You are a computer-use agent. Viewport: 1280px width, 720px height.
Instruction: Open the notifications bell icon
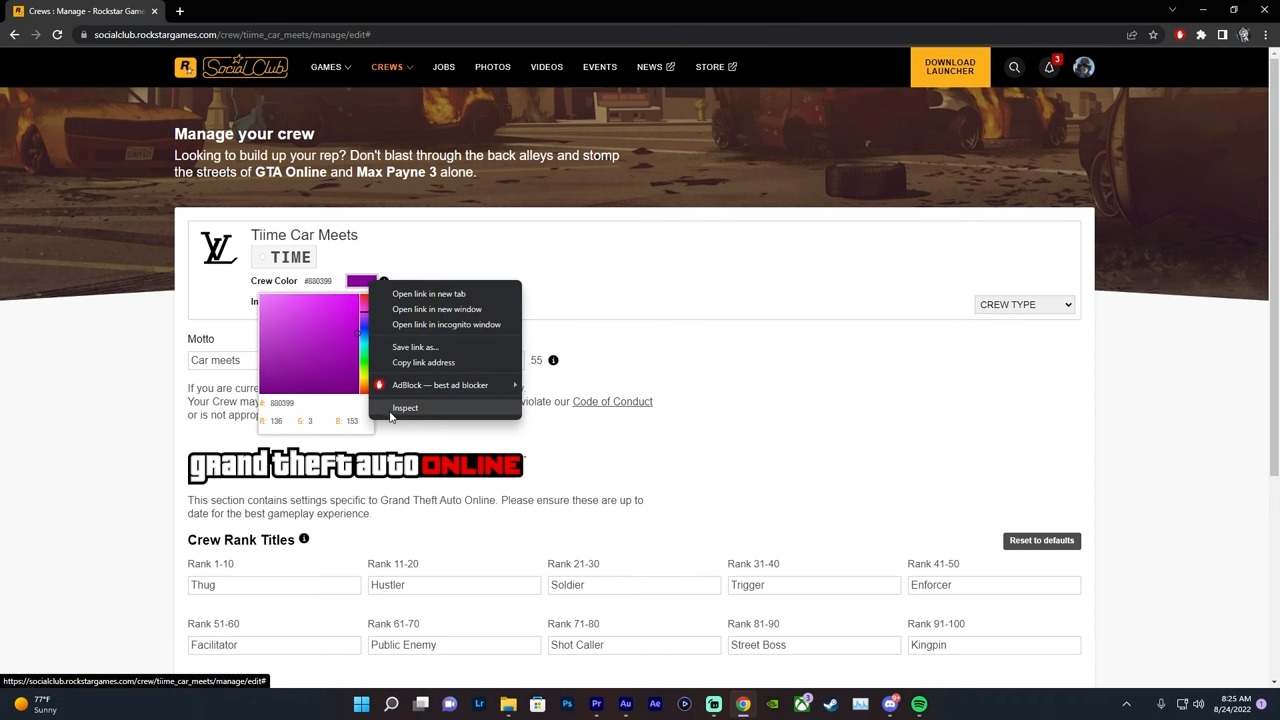pyautogui.click(x=1049, y=67)
